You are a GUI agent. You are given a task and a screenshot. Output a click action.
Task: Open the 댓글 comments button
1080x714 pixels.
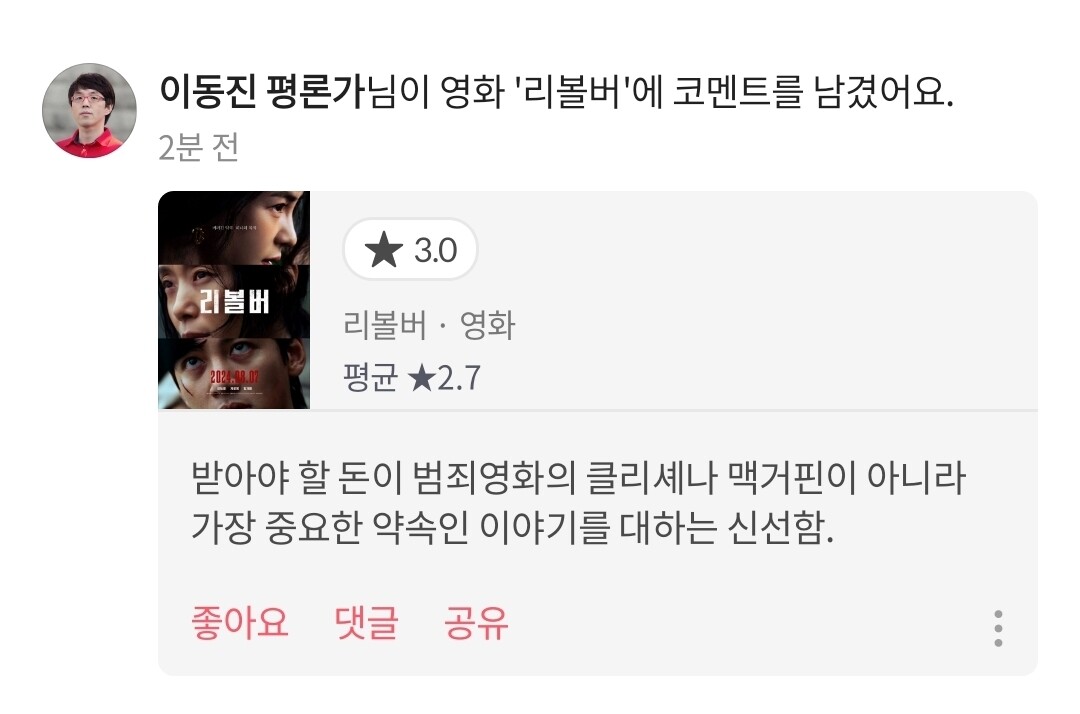pyautogui.click(x=366, y=624)
